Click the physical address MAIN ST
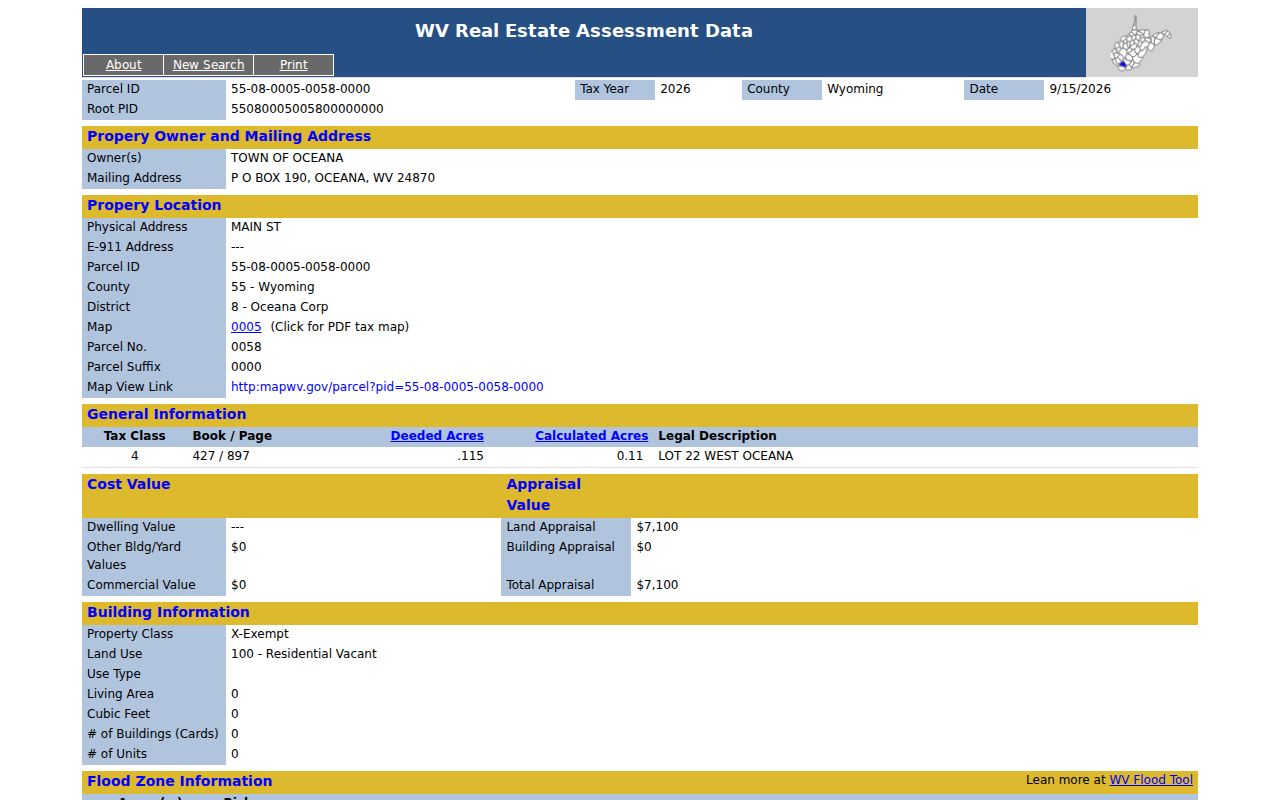Screen dimensions: 1280x800 [256, 227]
